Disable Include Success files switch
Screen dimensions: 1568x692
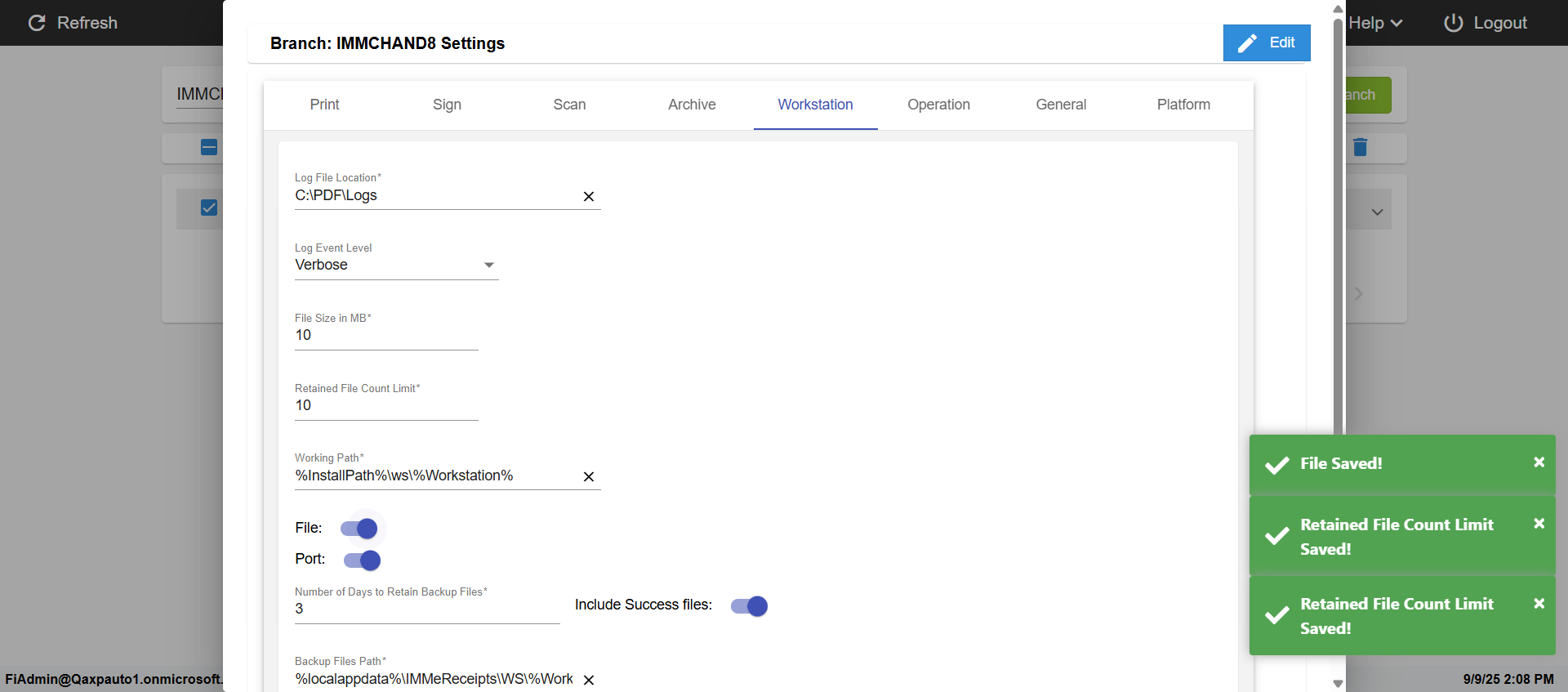click(750, 606)
